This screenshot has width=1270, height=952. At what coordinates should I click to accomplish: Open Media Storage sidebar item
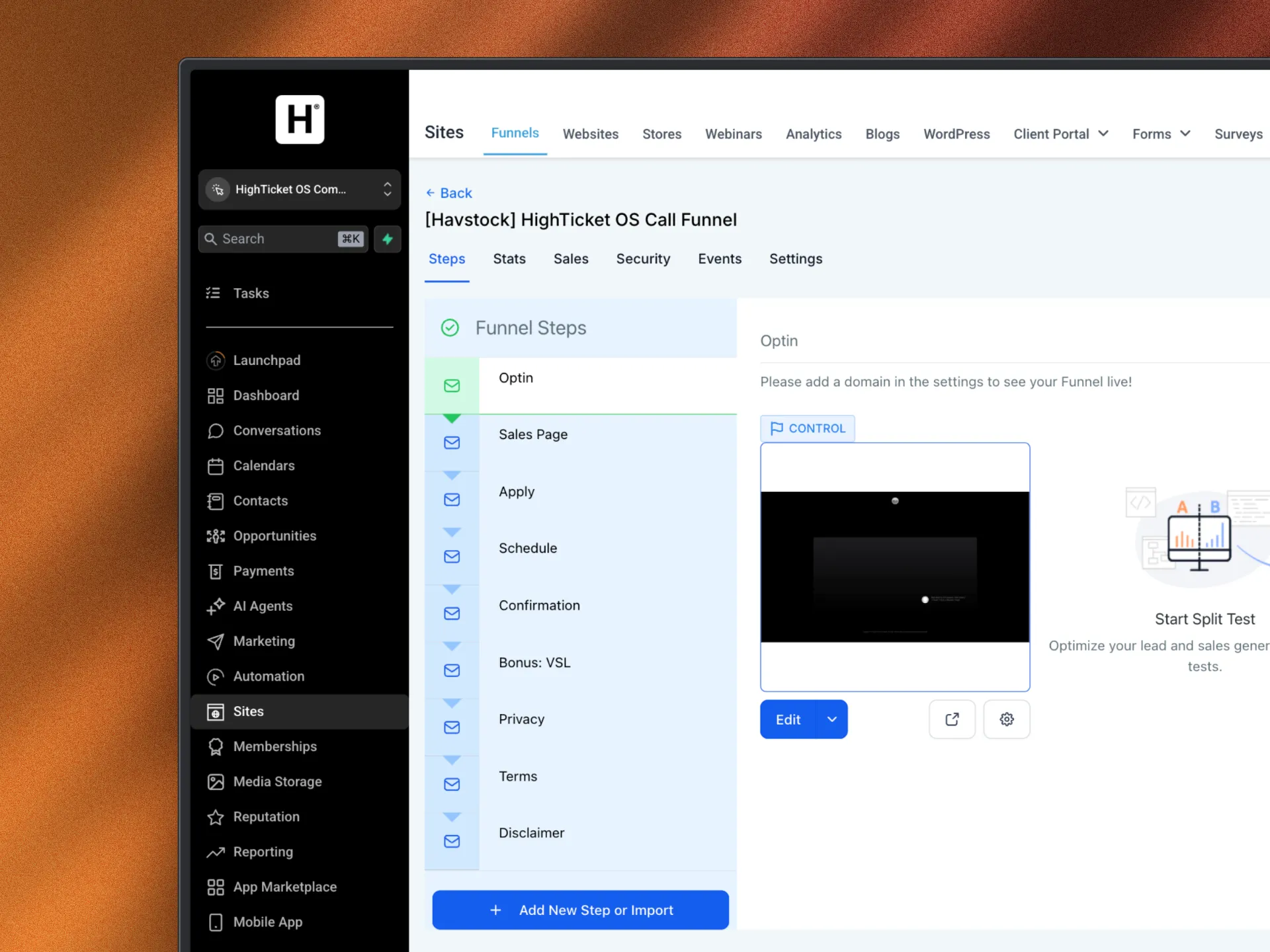coord(277,781)
